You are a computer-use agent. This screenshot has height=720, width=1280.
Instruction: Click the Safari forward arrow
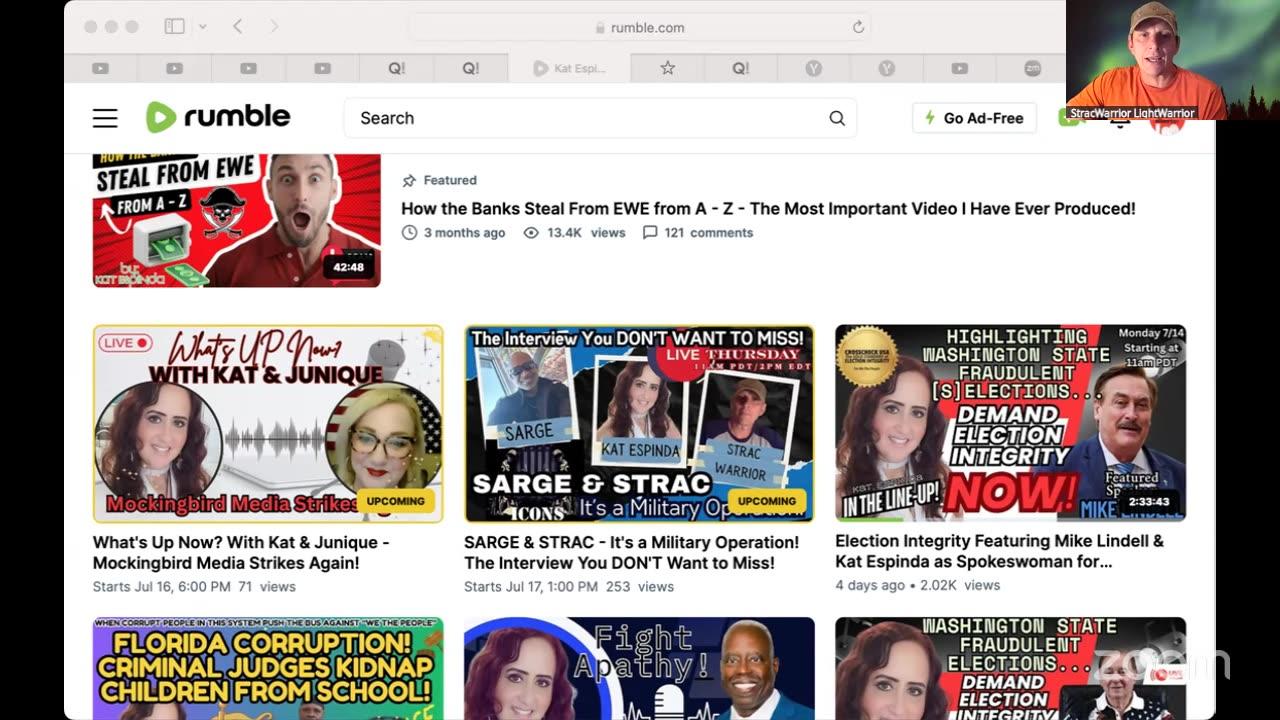click(273, 27)
